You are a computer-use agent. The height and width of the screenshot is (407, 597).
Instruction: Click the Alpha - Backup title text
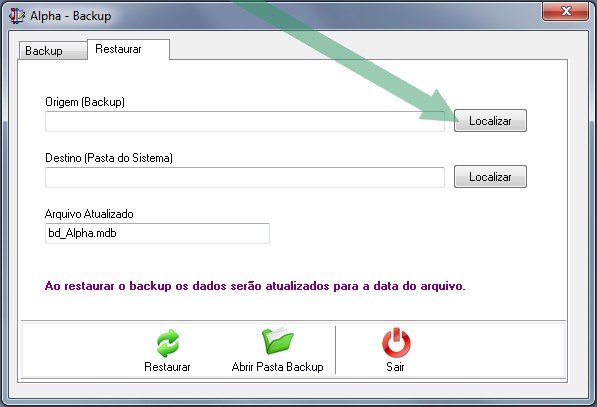[71, 16]
